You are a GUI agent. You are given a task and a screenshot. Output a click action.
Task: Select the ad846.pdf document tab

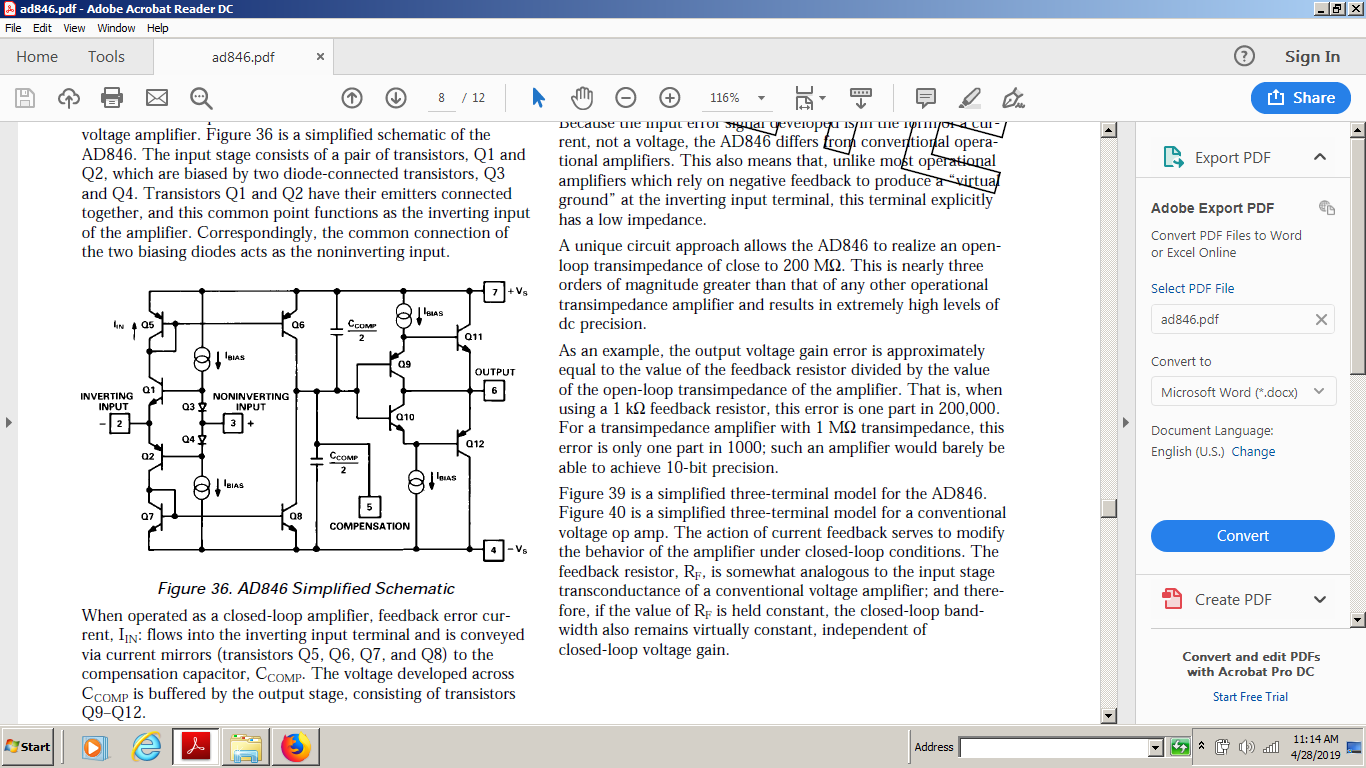click(243, 57)
